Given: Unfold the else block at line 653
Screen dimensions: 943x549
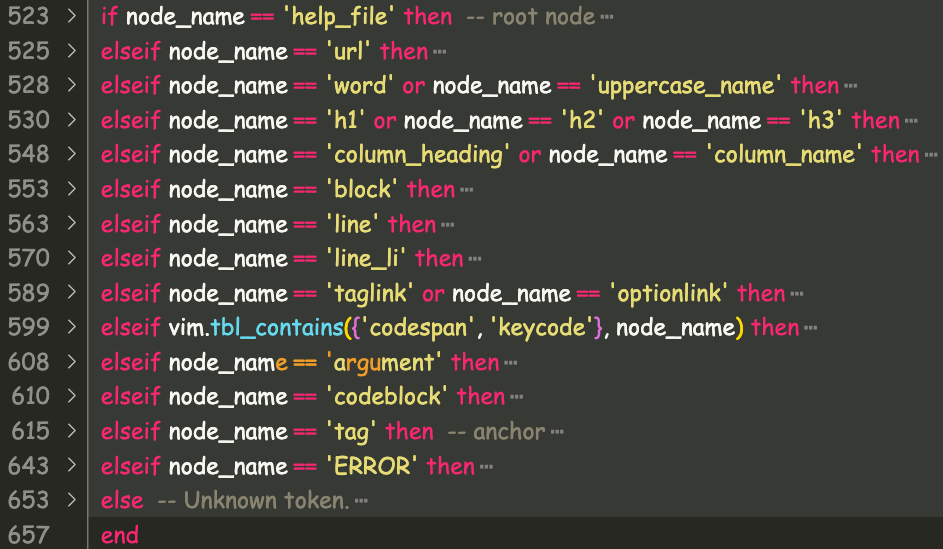Looking at the screenshot, I should 72,500.
